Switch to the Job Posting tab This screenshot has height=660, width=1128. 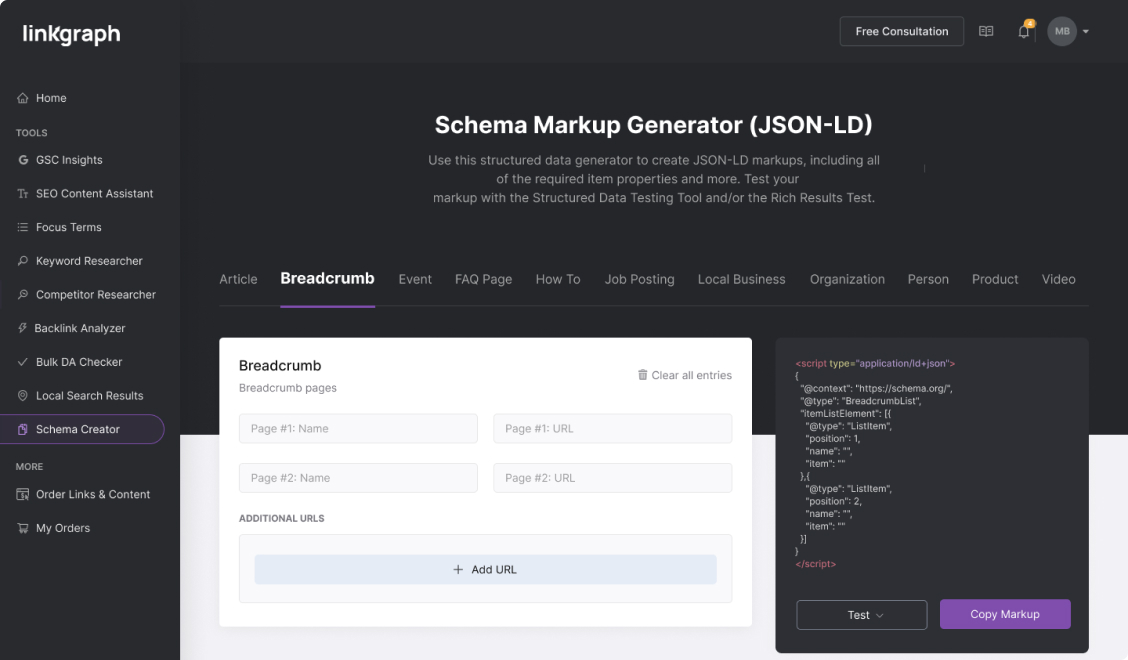point(640,279)
